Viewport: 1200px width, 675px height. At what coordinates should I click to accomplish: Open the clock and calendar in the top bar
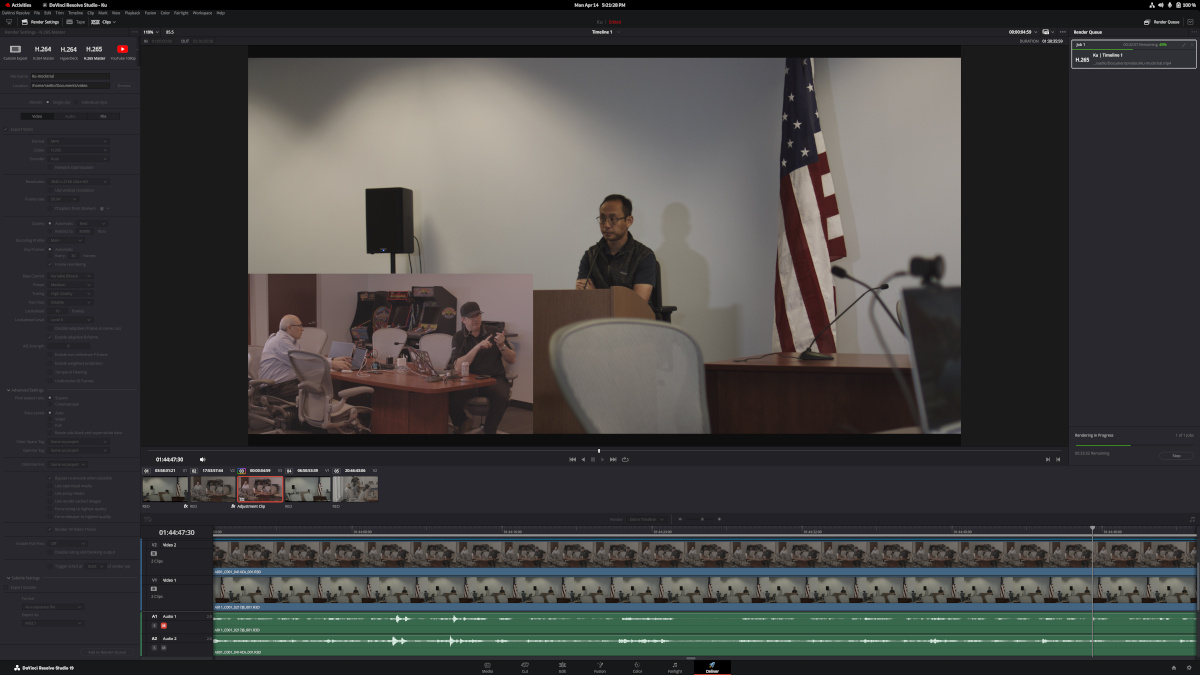coord(600,4)
